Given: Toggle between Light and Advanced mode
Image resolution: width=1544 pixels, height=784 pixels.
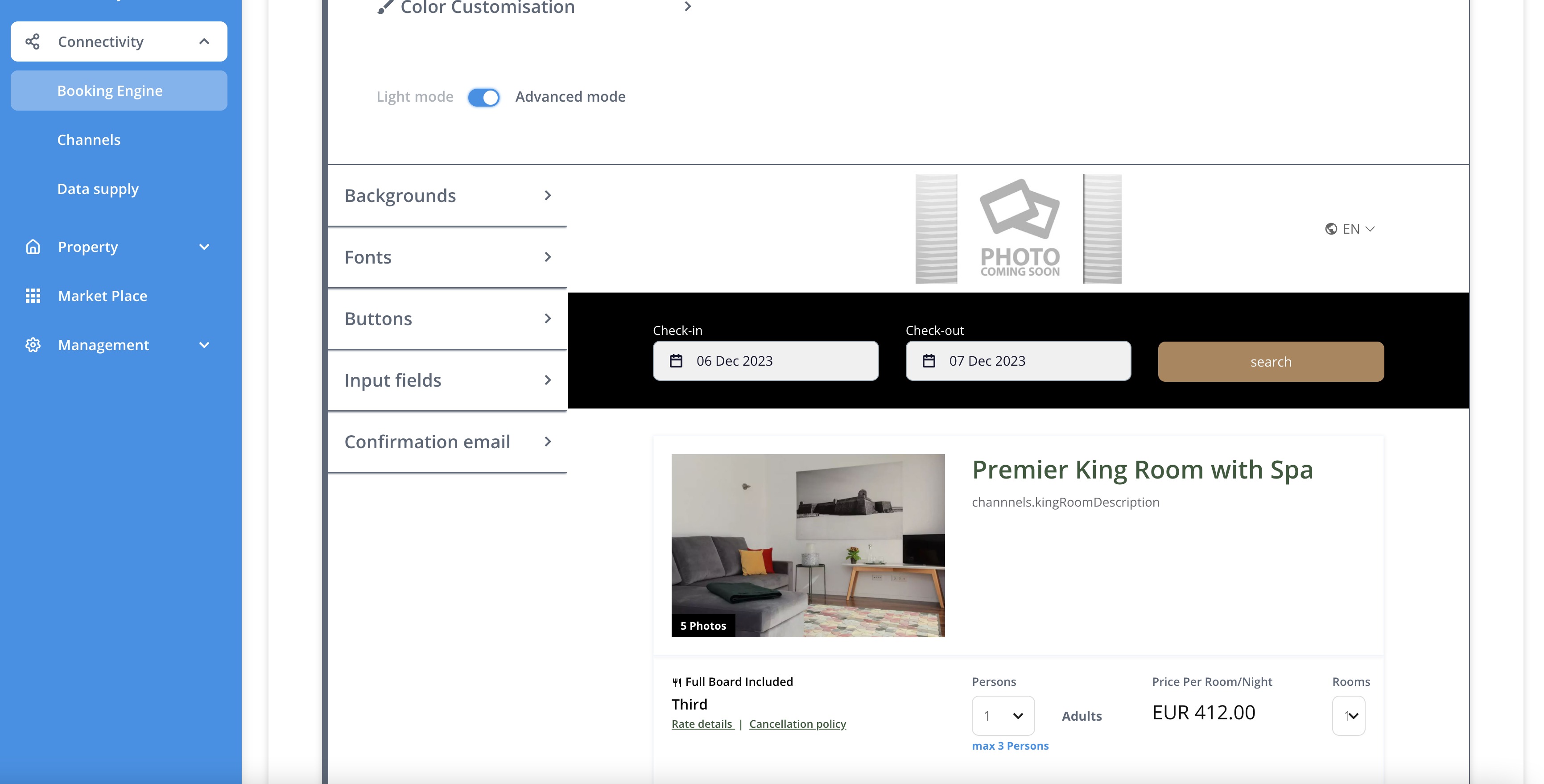Looking at the screenshot, I should click(x=484, y=97).
